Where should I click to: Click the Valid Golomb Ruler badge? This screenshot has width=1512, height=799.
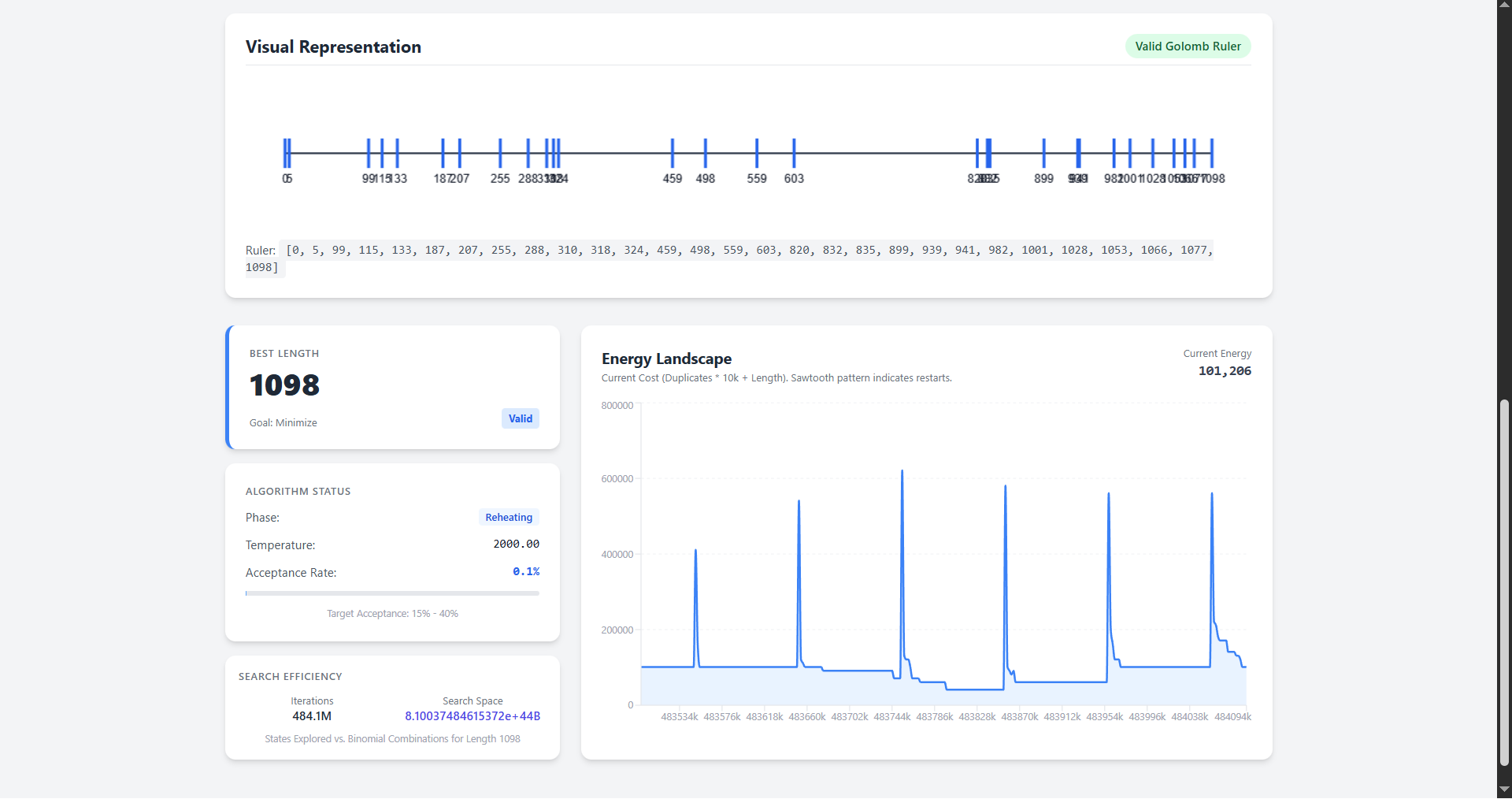pos(1188,46)
